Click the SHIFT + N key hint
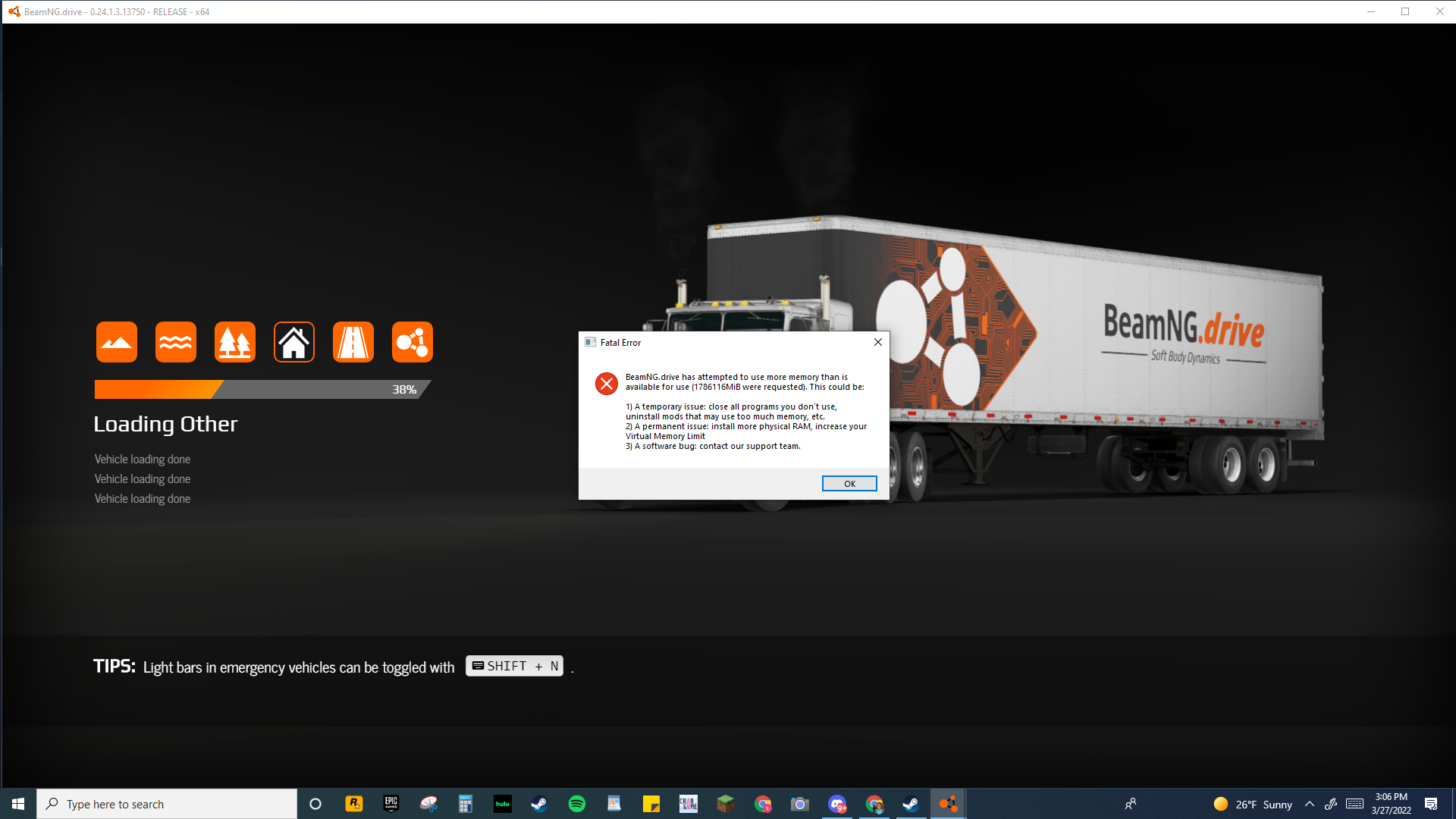This screenshot has height=819, width=1456. coord(514,666)
